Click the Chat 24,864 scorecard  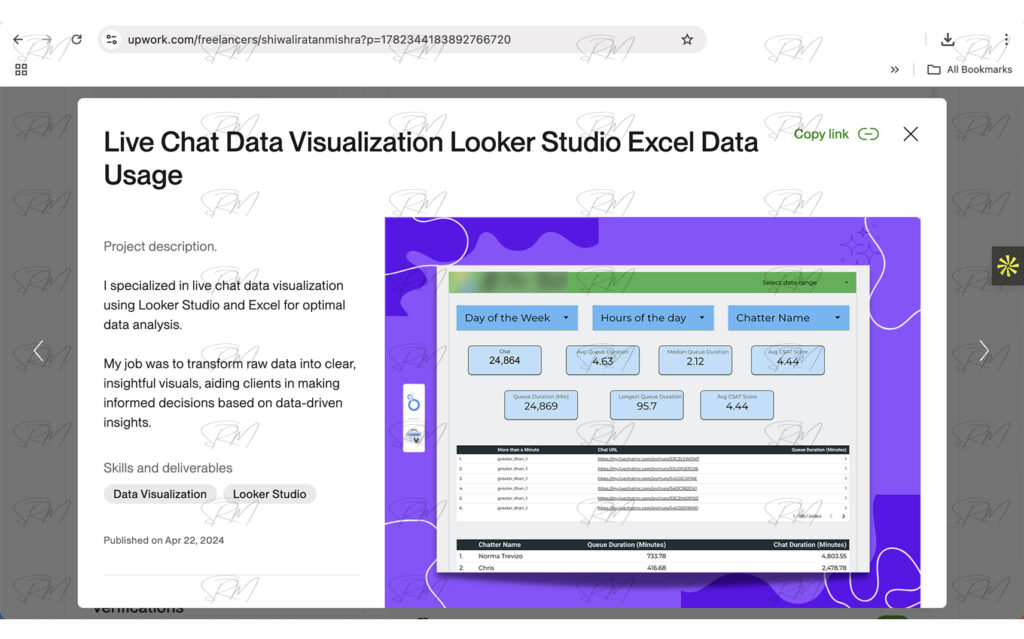(505, 360)
